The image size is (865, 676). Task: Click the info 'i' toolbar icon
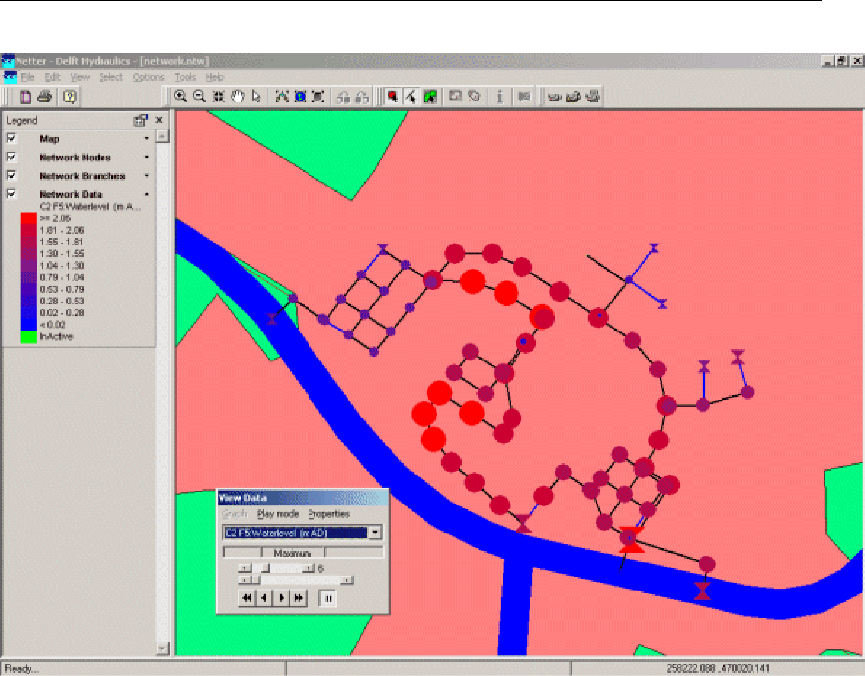pyautogui.click(x=499, y=96)
